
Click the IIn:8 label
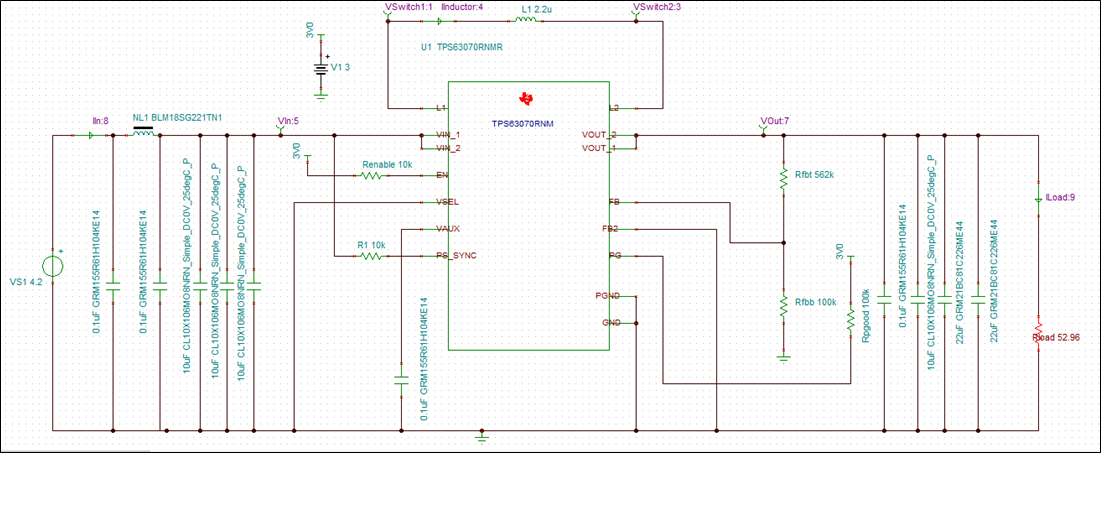(100, 122)
